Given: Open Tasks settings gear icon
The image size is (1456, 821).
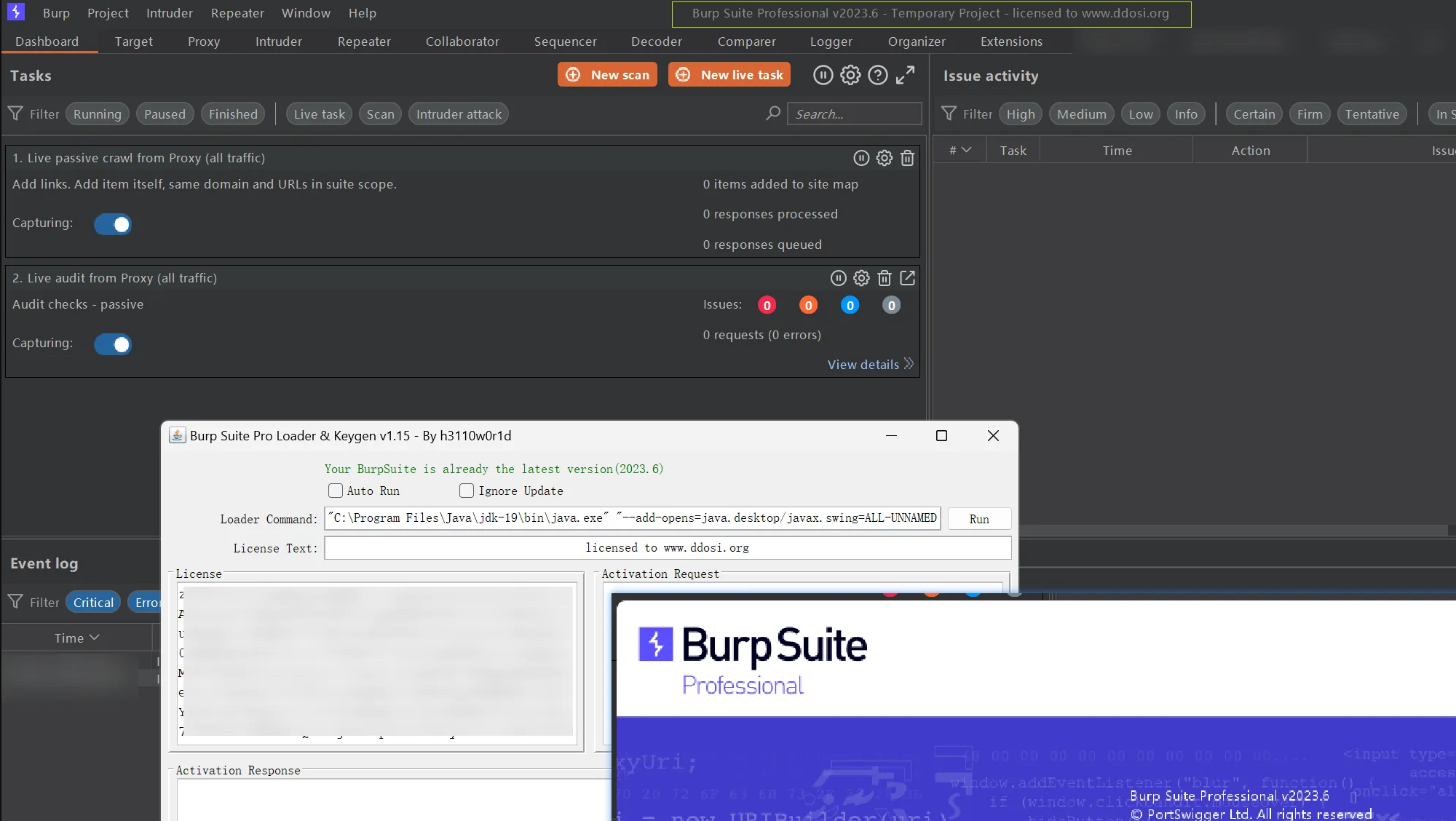Looking at the screenshot, I should [x=850, y=75].
